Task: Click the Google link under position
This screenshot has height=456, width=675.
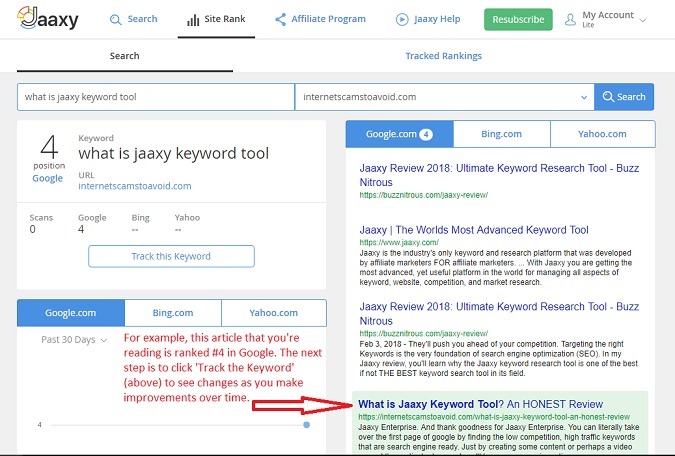Action: click(47, 178)
